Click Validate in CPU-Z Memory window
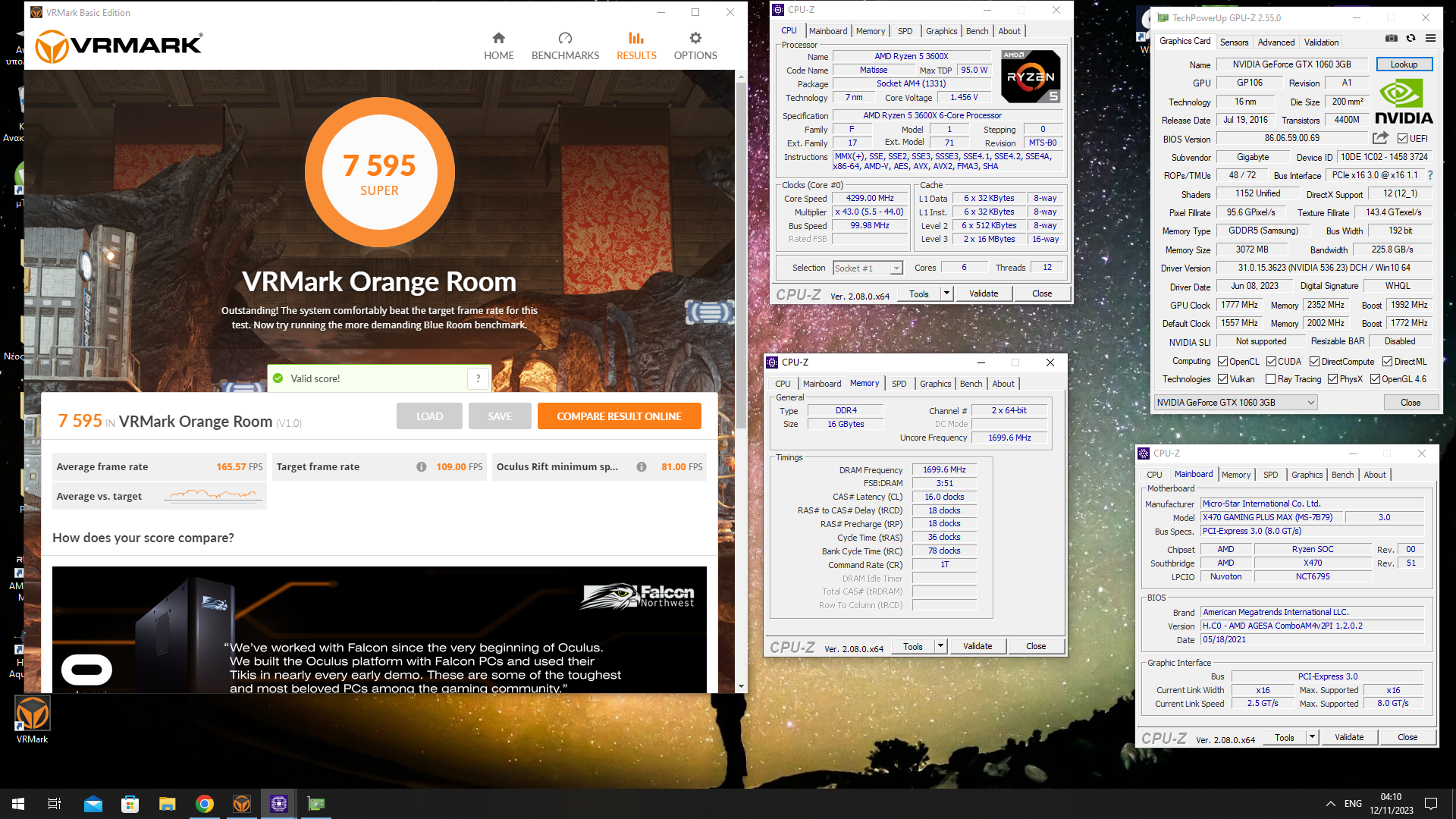Image resolution: width=1456 pixels, height=819 pixels. 977,646
